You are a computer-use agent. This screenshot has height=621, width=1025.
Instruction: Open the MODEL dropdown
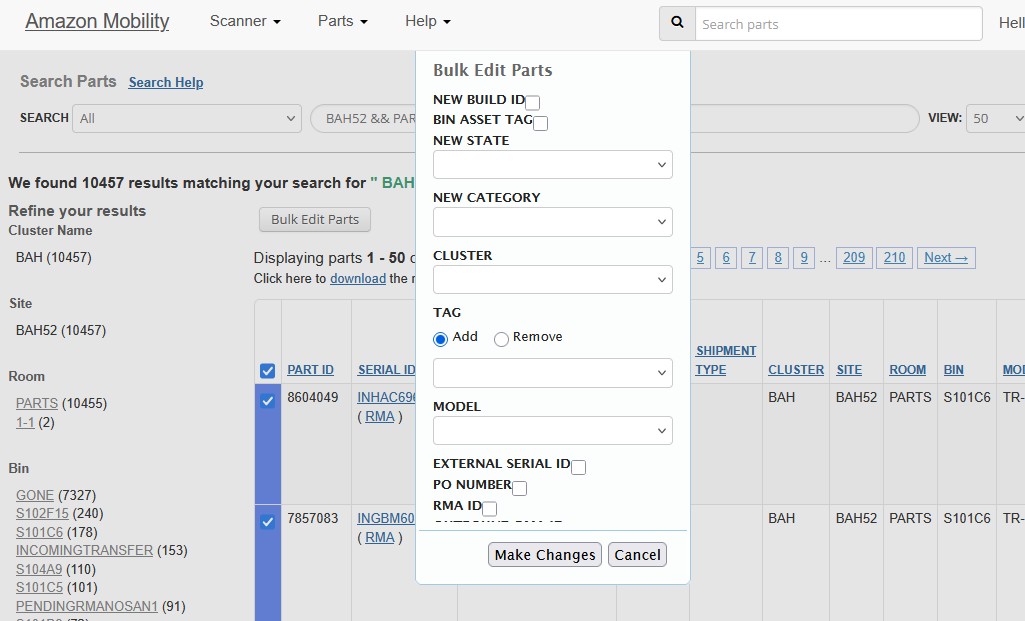552,430
